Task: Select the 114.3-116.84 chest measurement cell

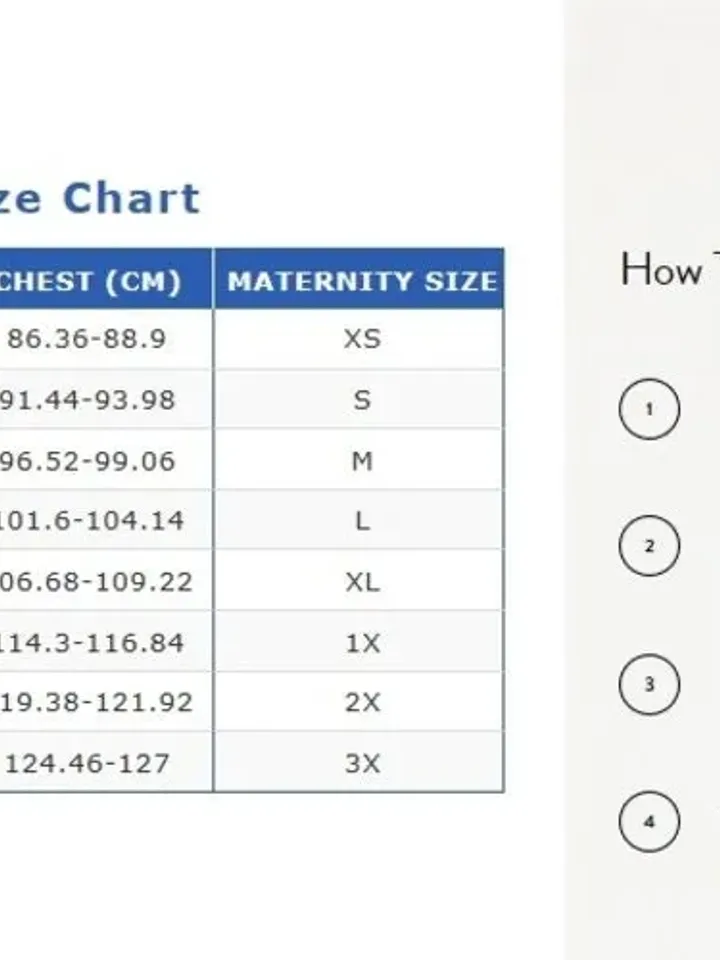Action: click(x=107, y=642)
